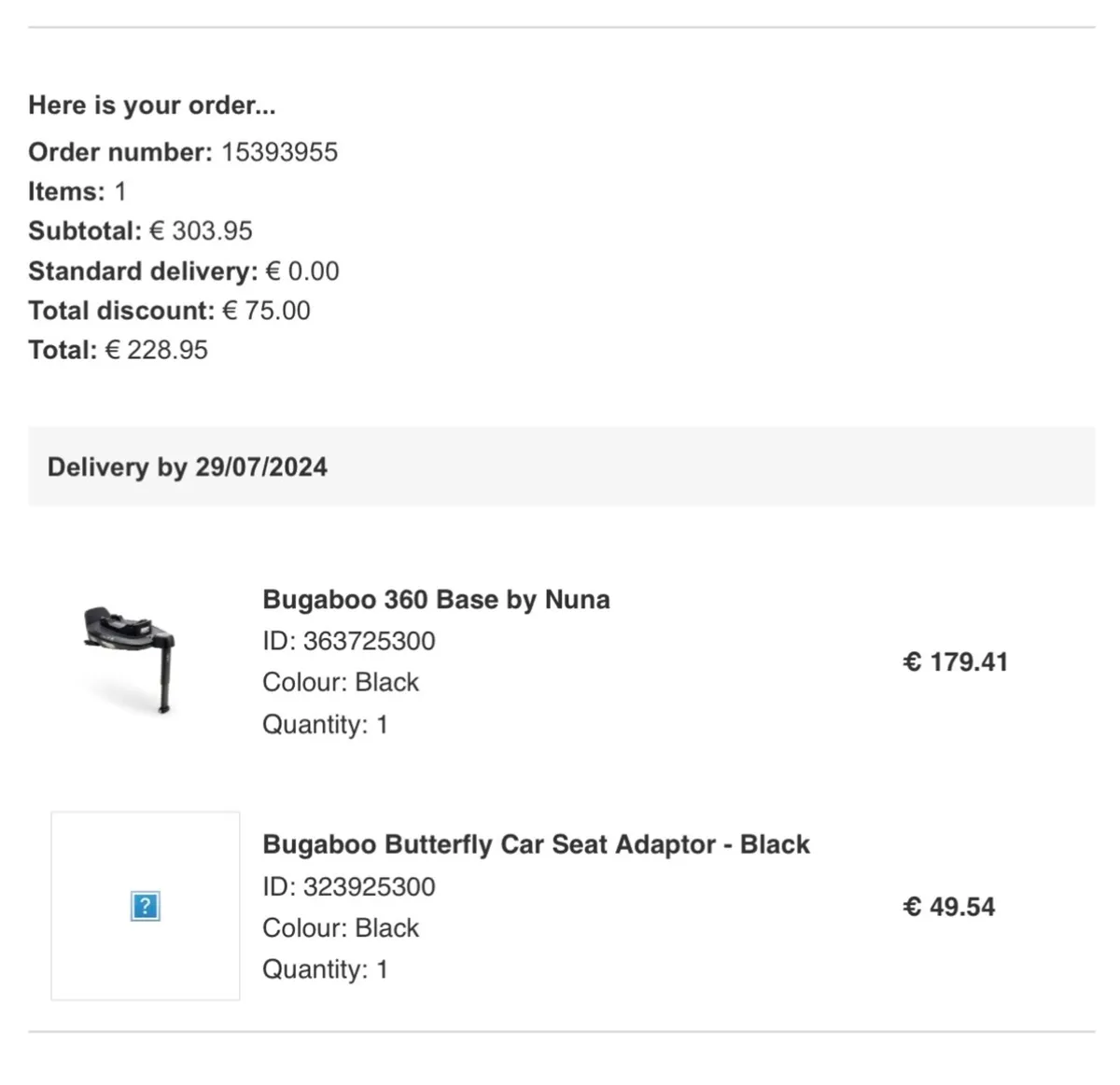This screenshot has width=1120, height=1085.
Task: Click the "Here is your order..." heading
Action: (151, 104)
